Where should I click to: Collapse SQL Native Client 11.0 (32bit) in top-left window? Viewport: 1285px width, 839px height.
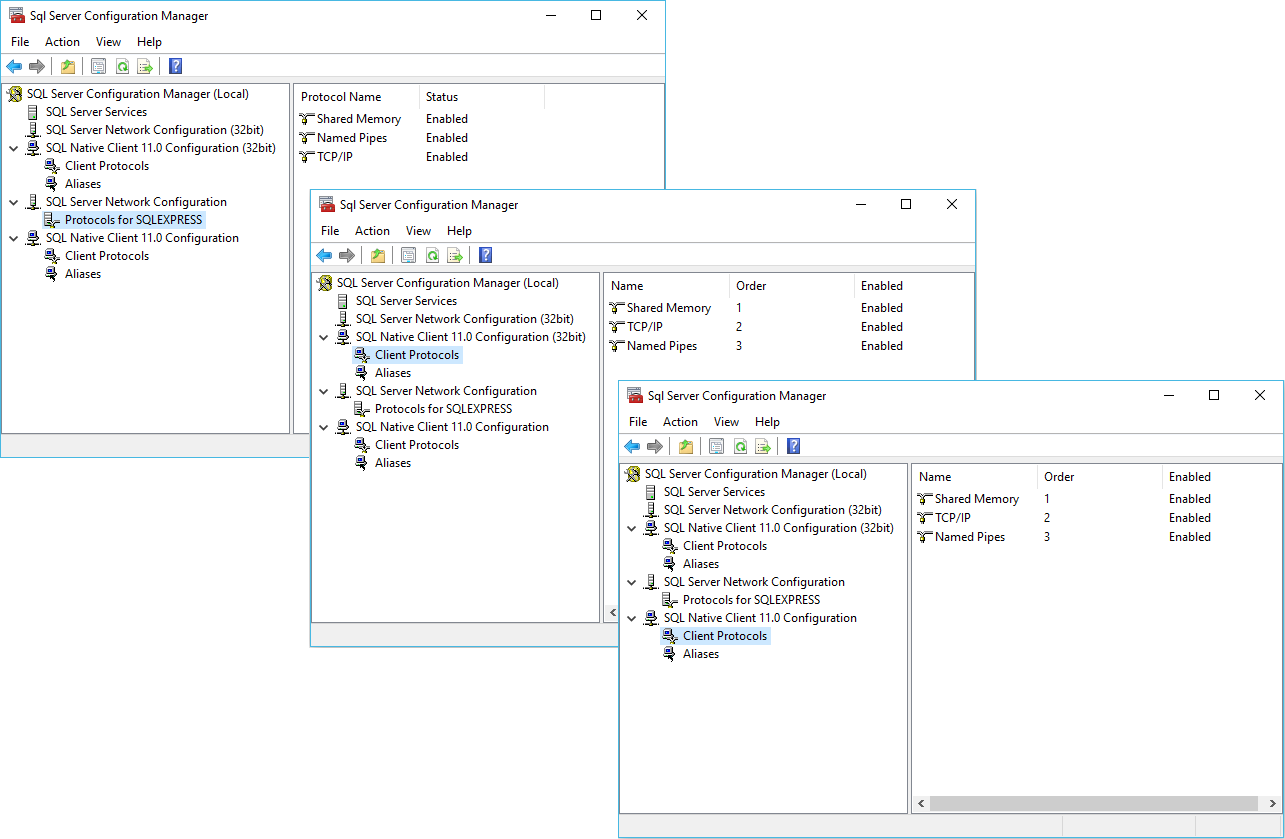pos(14,148)
